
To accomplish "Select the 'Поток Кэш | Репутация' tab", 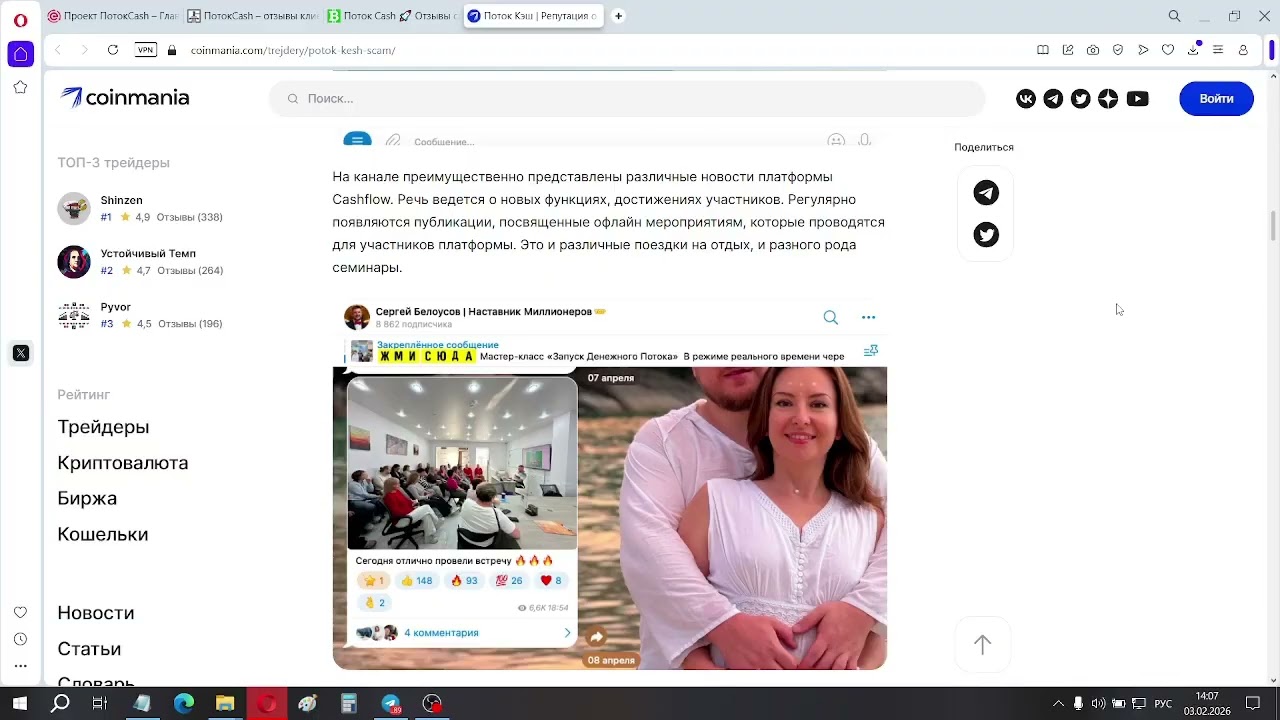I will pyautogui.click(x=533, y=16).
